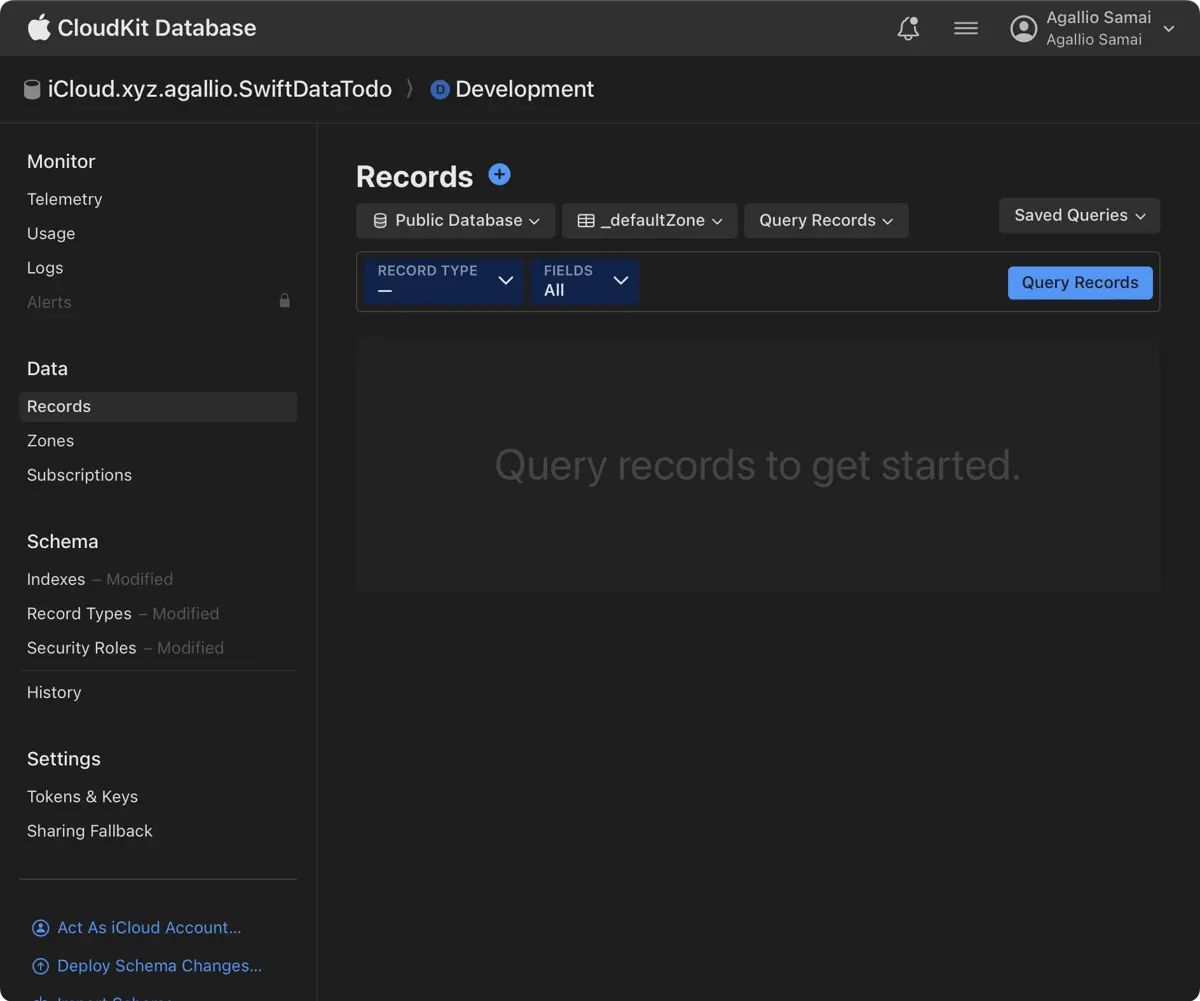The height and width of the screenshot is (1001, 1200).
Task: Click the container database cylinder icon
Action: (x=33, y=90)
